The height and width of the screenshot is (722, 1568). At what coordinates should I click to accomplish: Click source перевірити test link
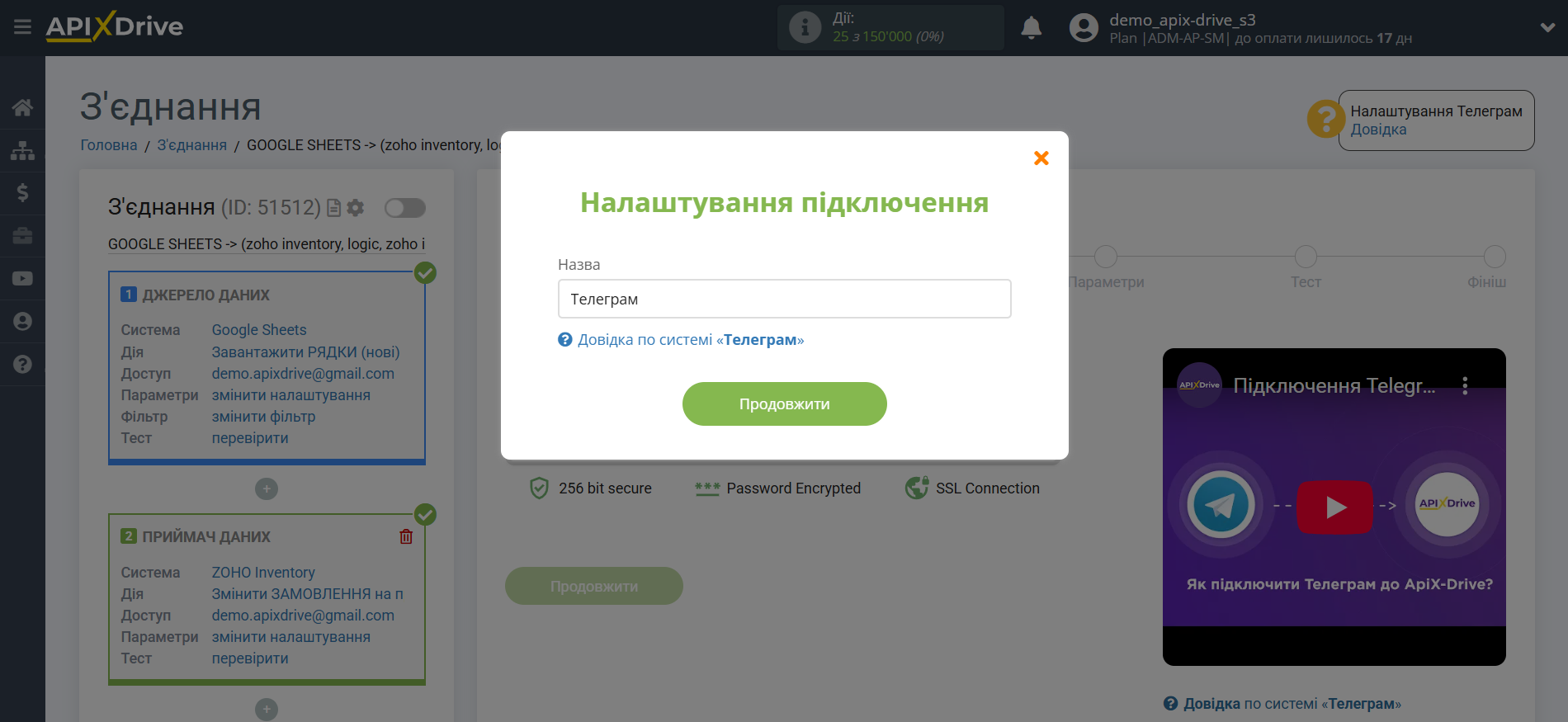coord(250,438)
